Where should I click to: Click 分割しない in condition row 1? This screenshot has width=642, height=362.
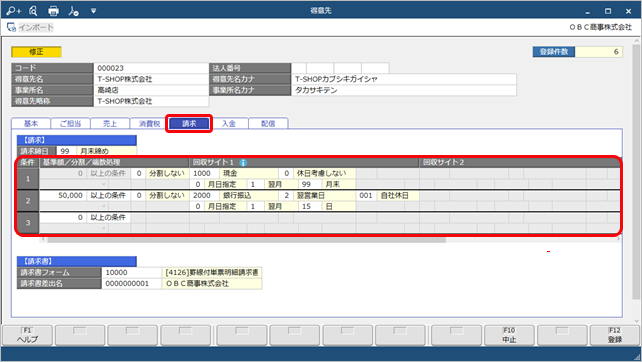pyautogui.click(x=167, y=173)
